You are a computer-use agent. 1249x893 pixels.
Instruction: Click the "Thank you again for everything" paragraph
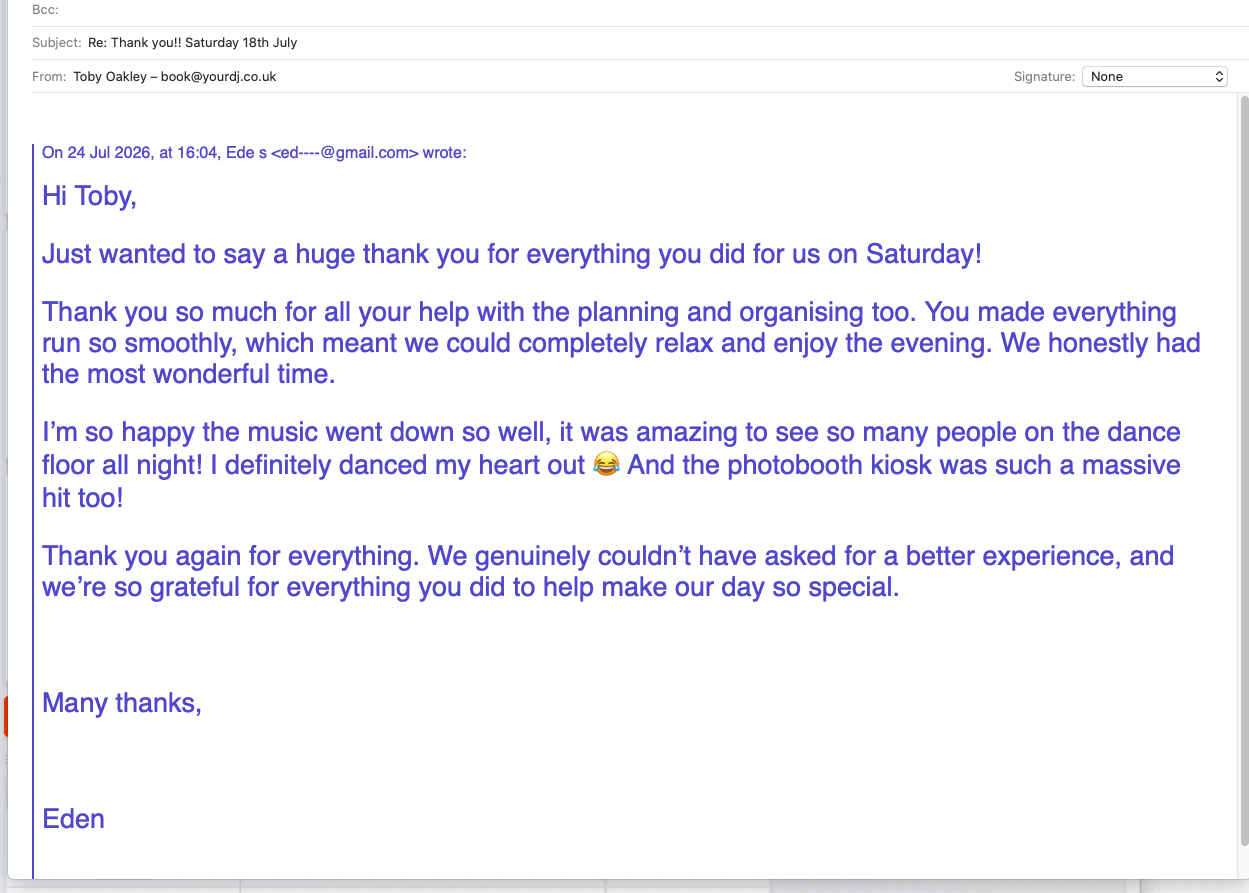[608, 571]
